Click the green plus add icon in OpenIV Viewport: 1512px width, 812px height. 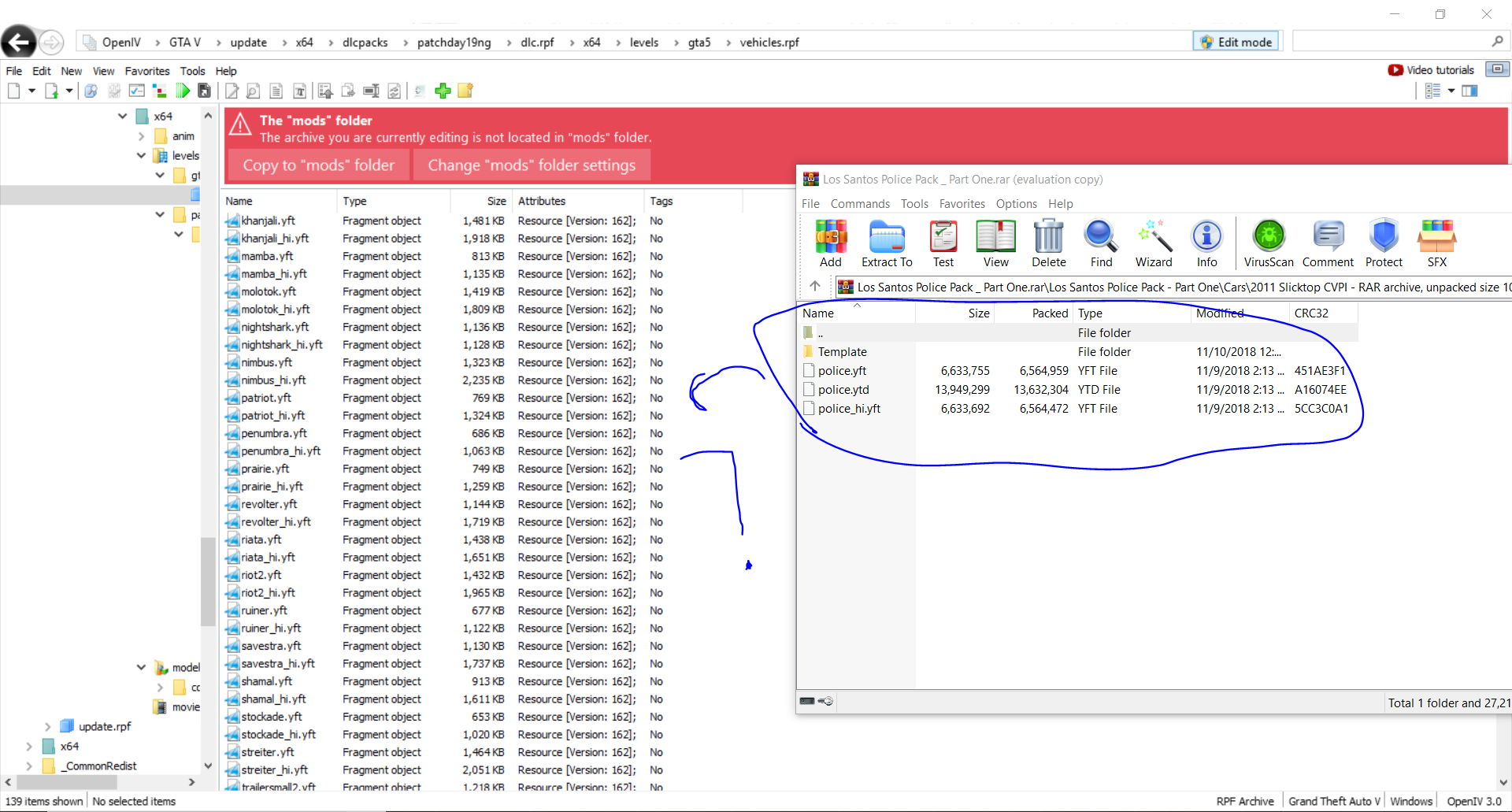click(x=443, y=91)
